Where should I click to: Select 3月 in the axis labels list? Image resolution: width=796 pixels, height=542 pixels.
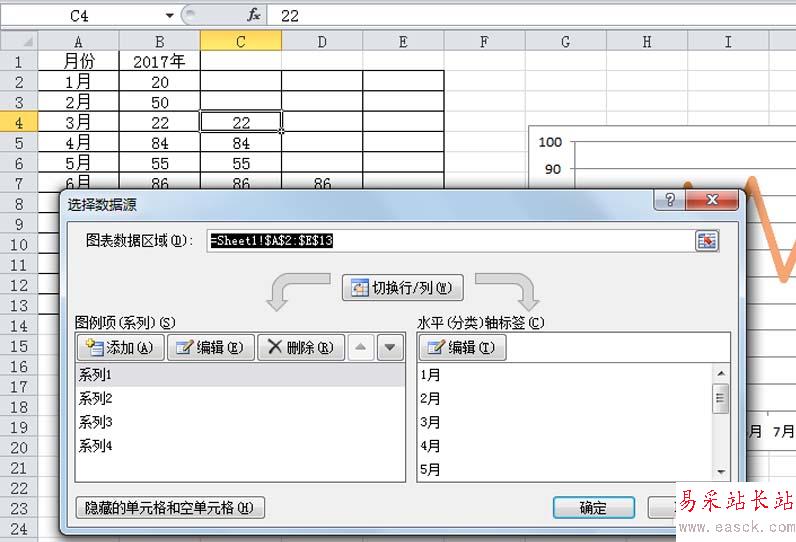[x=431, y=422]
